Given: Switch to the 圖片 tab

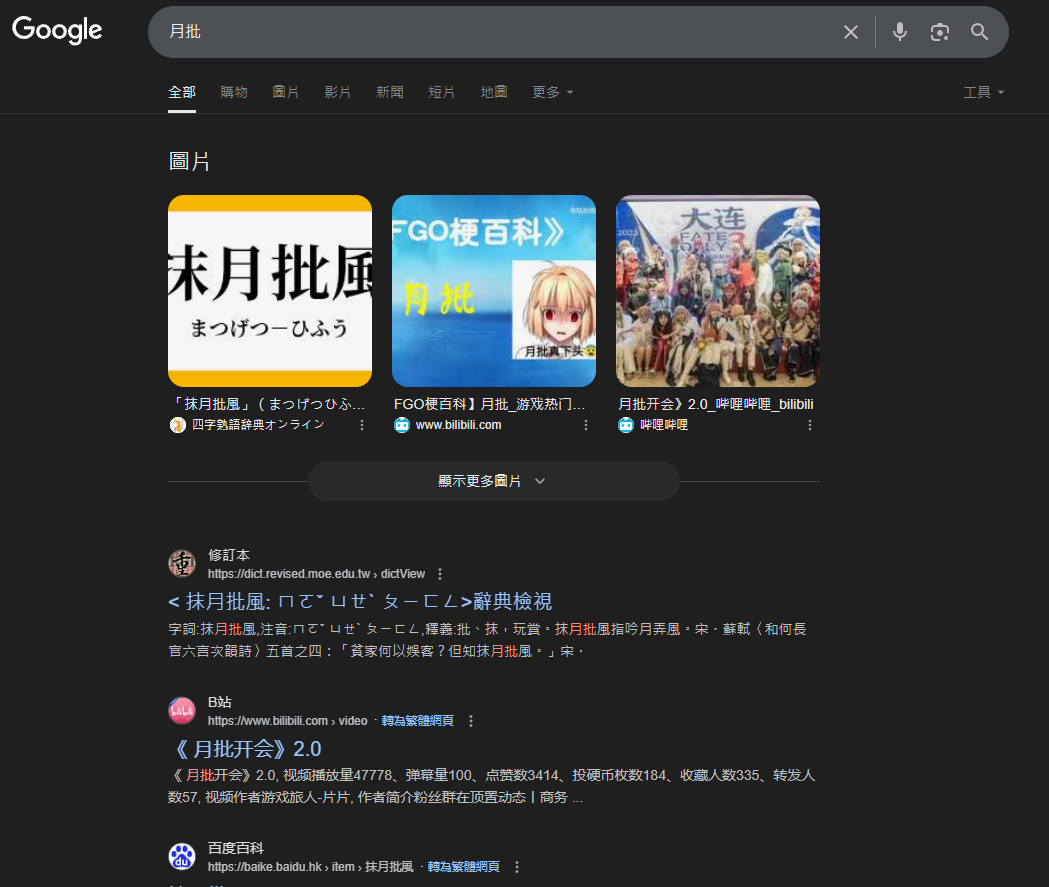Looking at the screenshot, I should [x=286, y=92].
